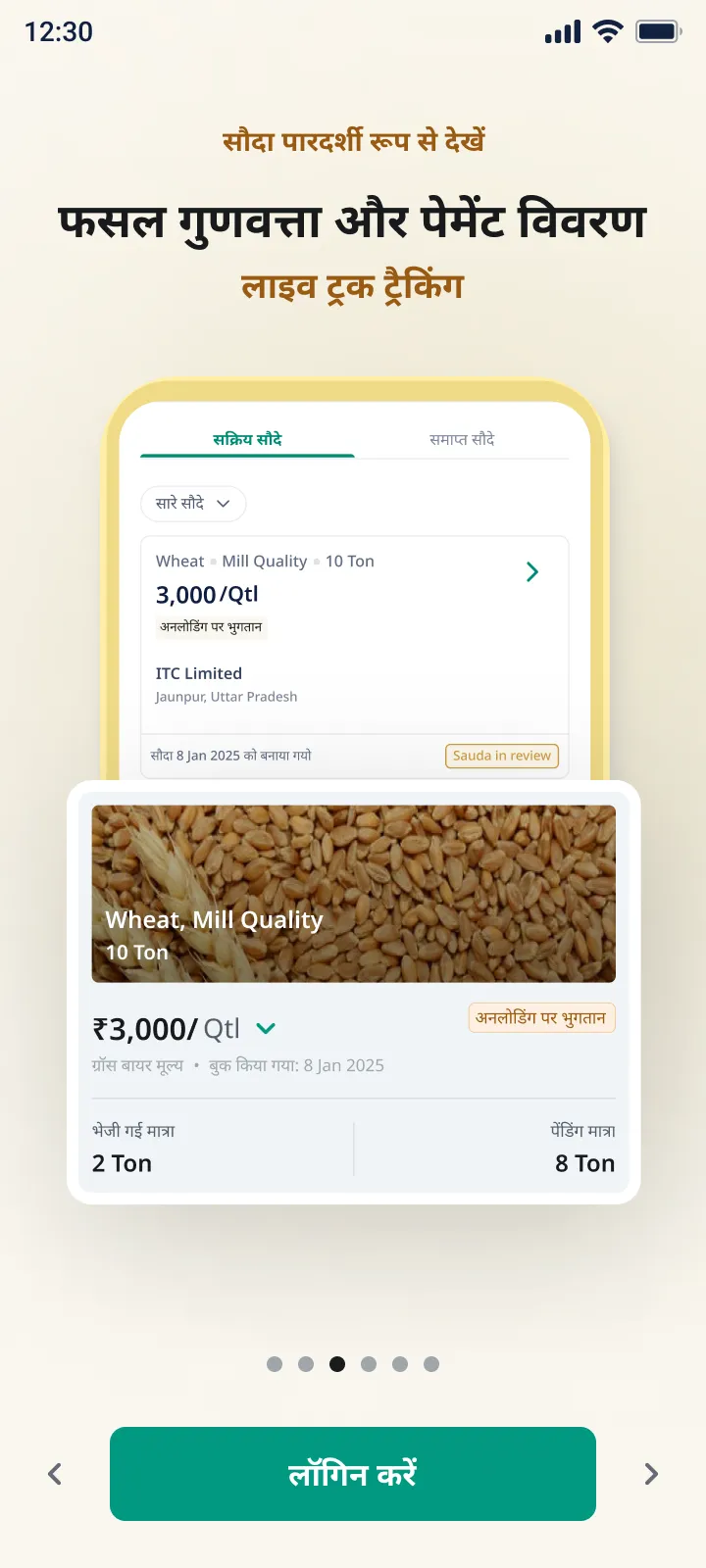Tap the orange अनलोडिंग पर भुगतान tag

click(x=542, y=1018)
